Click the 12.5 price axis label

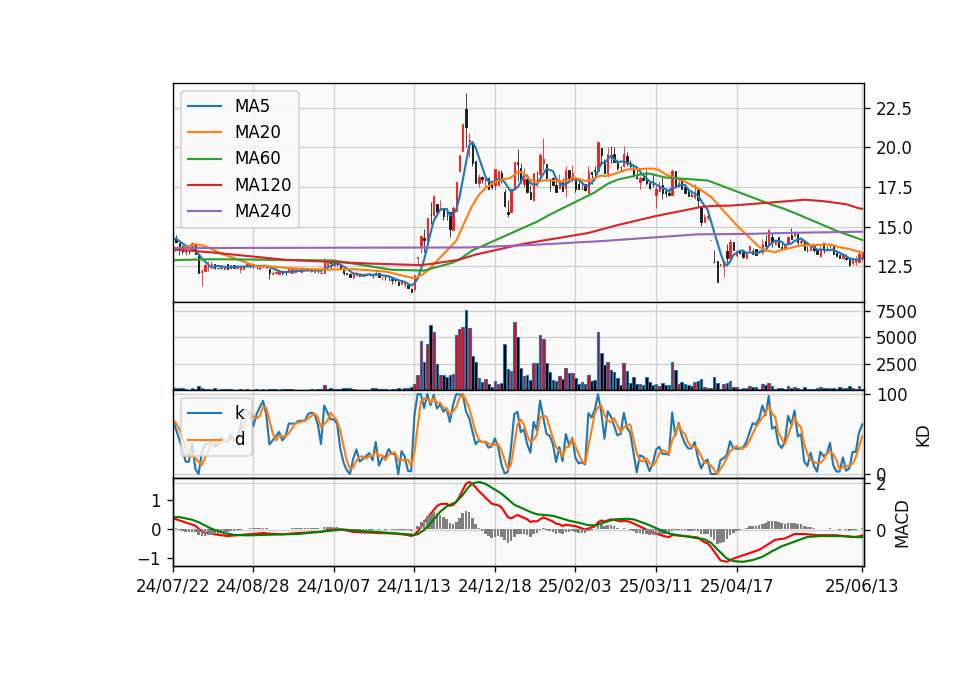pyautogui.click(x=894, y=267)
